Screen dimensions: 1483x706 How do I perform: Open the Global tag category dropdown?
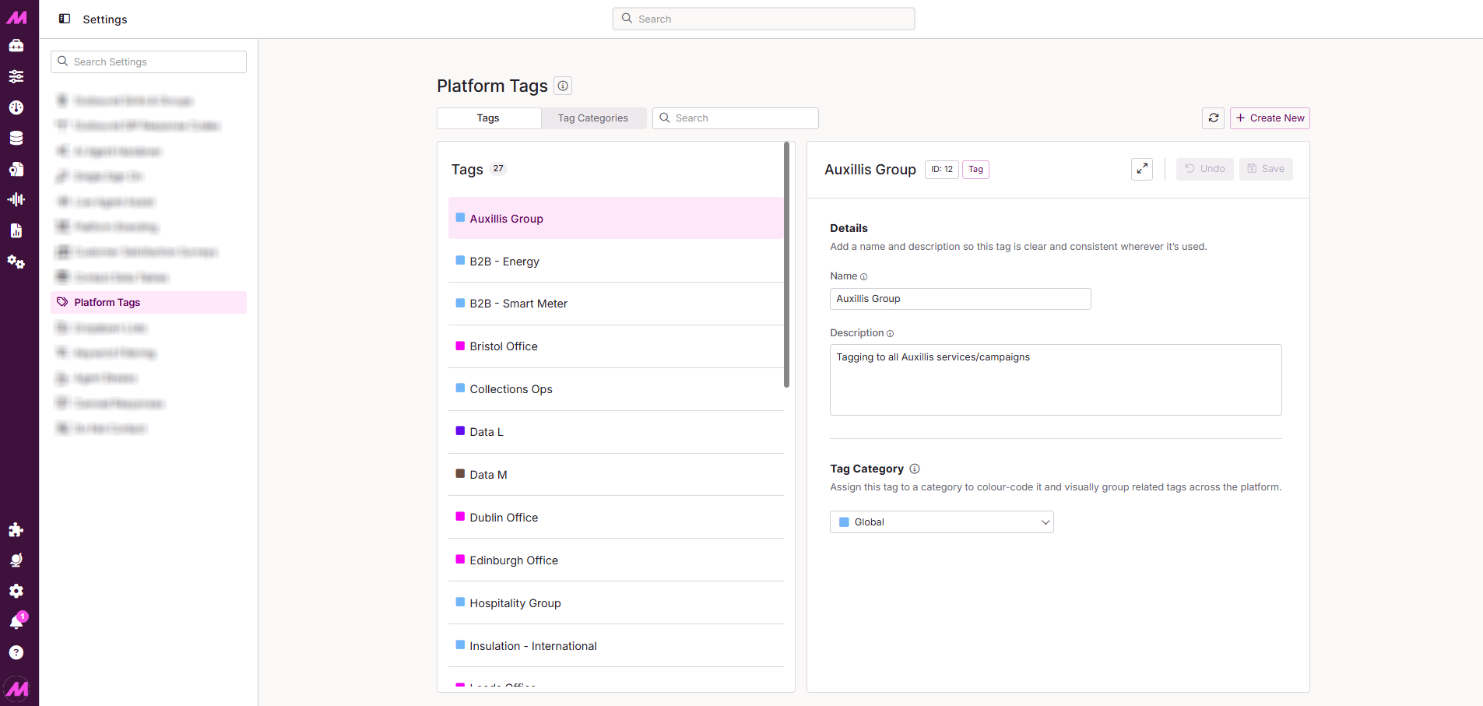click(x=942, y=522)
